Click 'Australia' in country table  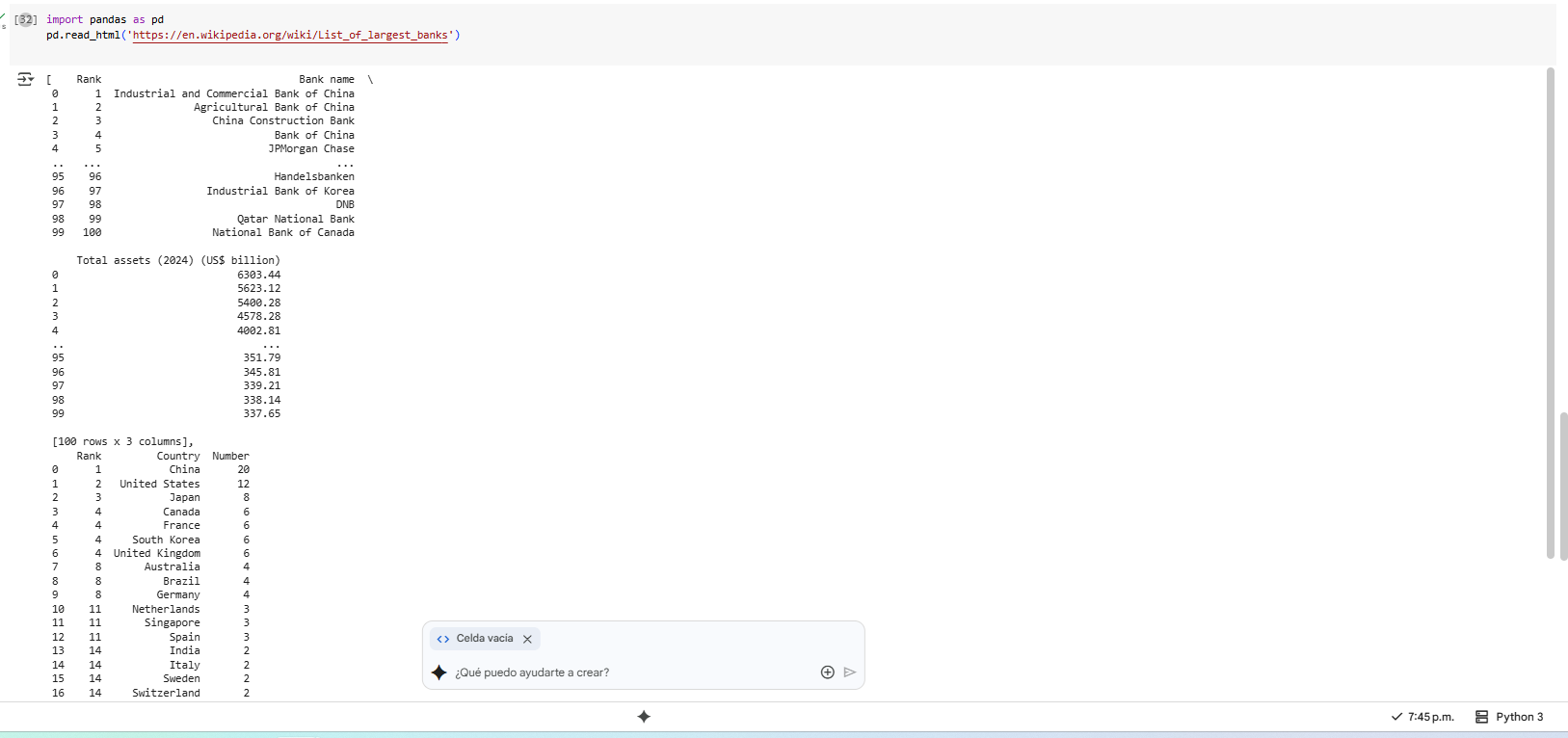(x=173, y=567)
